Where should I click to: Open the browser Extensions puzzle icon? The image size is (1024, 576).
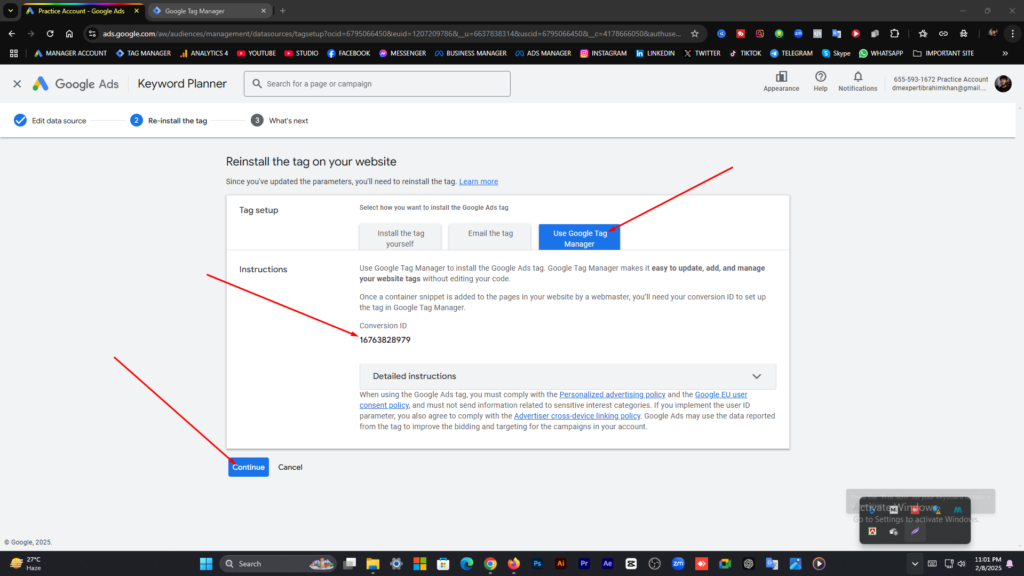(x=895, y=33)
